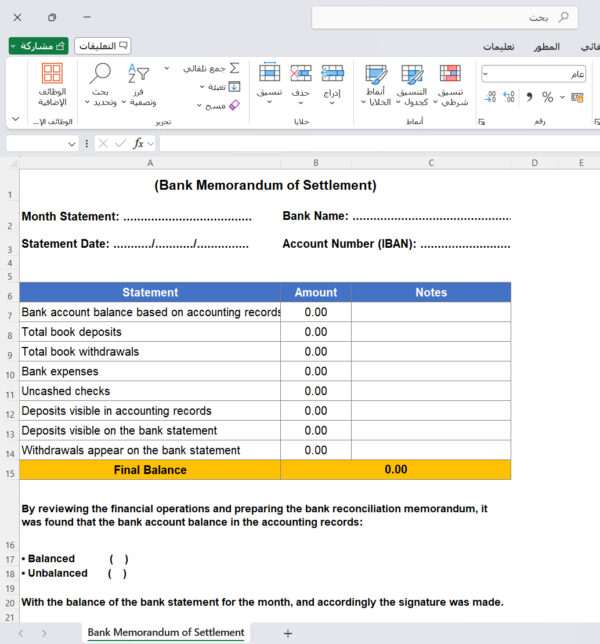Collapse the ribbon using the chevron
The image size is (600, 644).
click(15, 119)
